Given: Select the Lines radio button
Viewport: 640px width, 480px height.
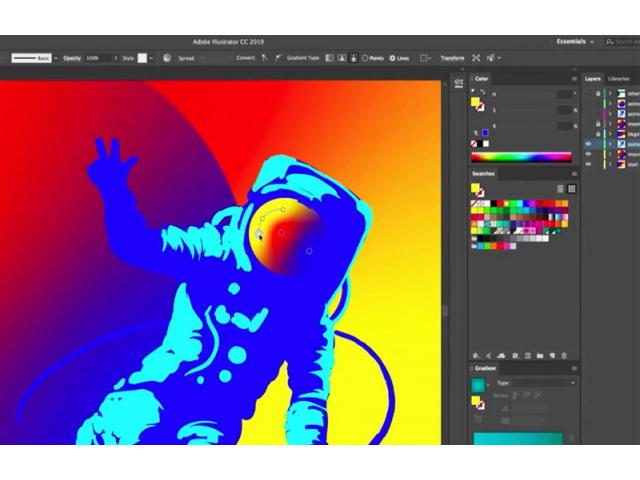Looking at the screenshot, I should [x=392, y=58].
